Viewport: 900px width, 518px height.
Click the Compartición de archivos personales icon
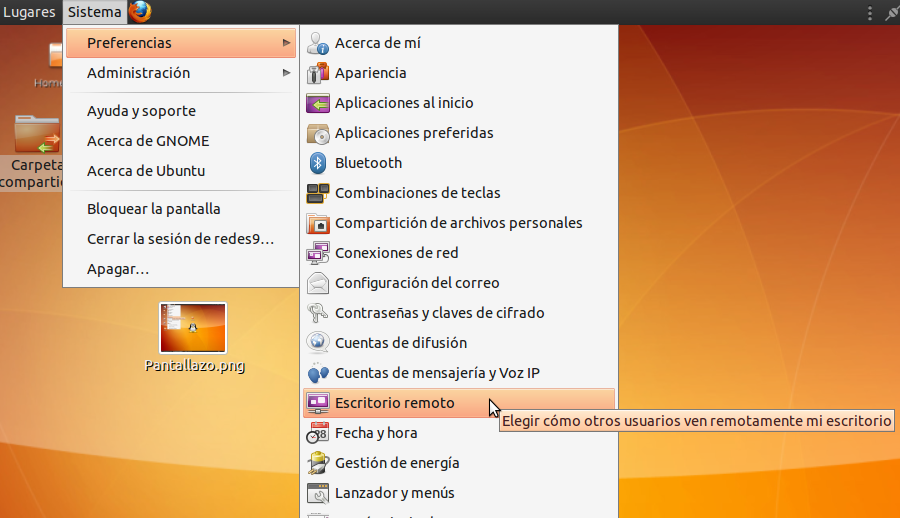317,223
